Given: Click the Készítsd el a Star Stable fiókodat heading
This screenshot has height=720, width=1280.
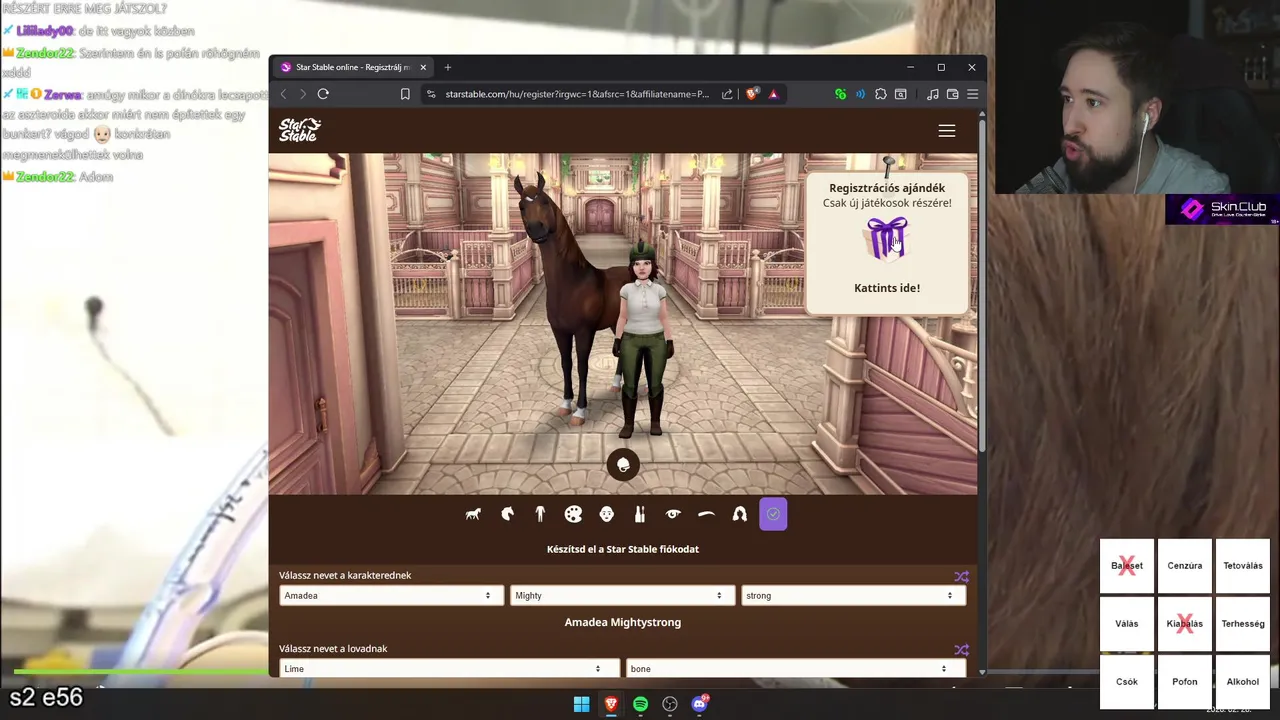Looking at the screenshot, I should point(623,549).
